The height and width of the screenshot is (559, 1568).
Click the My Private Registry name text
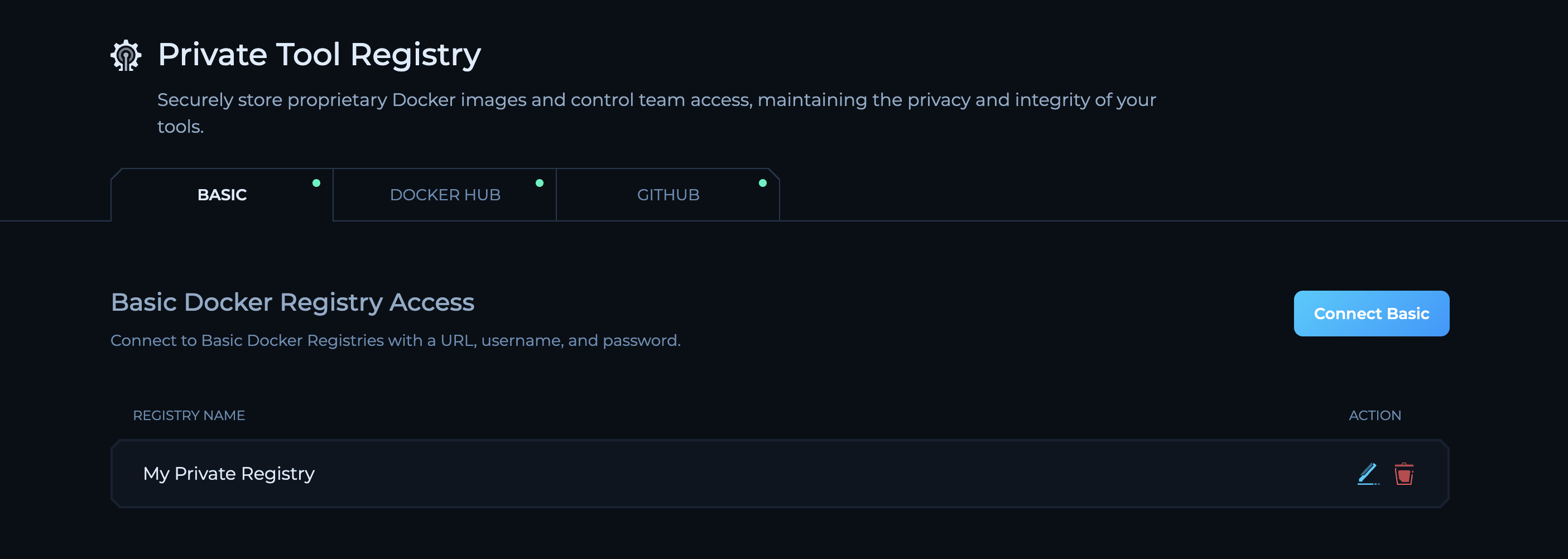click(x=229, y=473)
